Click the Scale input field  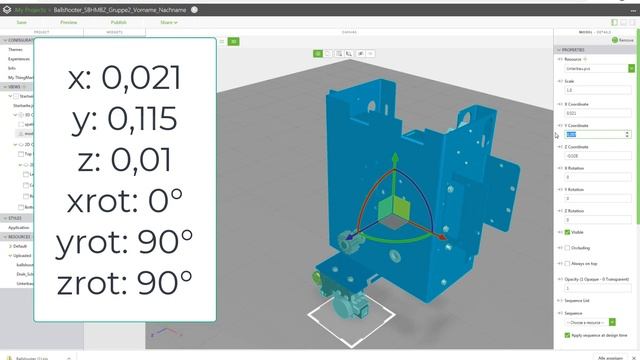(598, 90)
